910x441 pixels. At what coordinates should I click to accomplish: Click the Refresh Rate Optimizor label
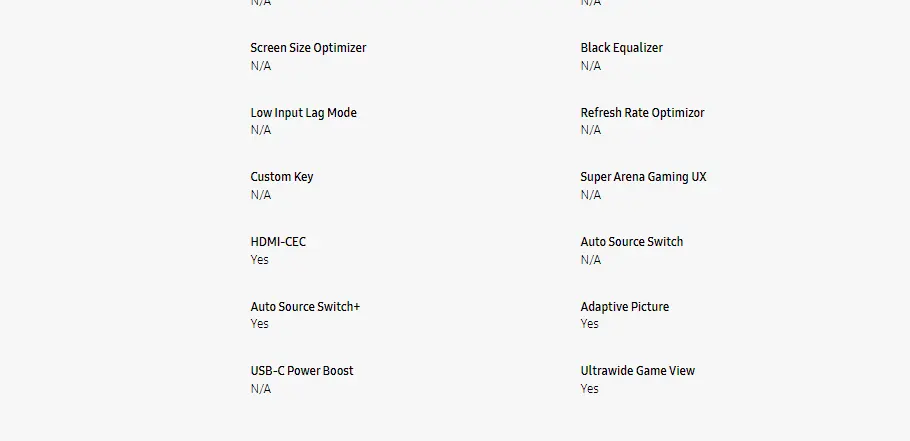tap(642, 113)
